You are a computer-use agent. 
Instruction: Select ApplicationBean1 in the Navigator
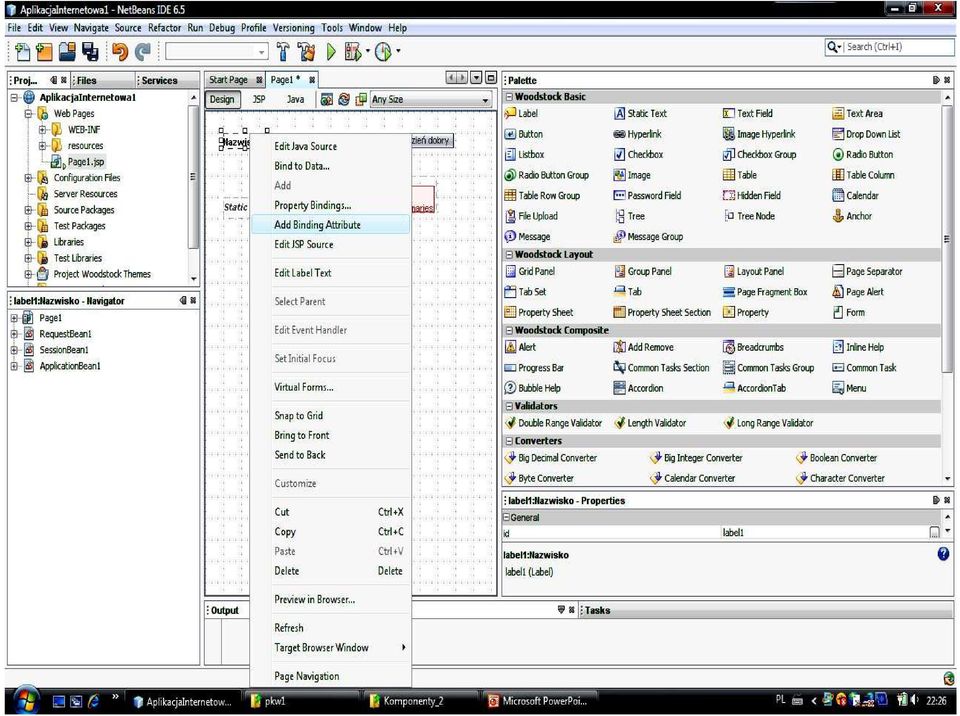pos(70,366)
